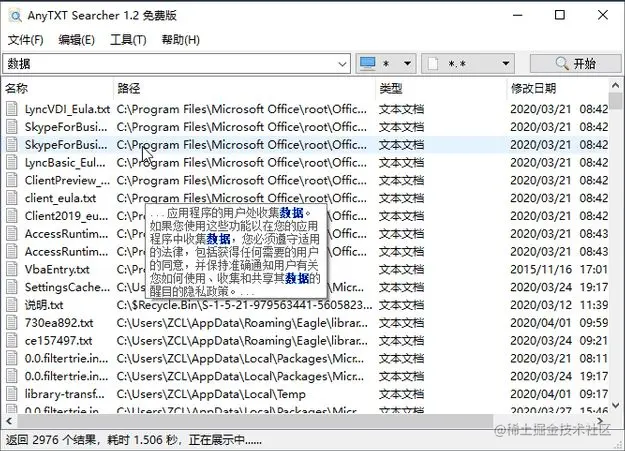Open the 工具(T) menu

128,40
